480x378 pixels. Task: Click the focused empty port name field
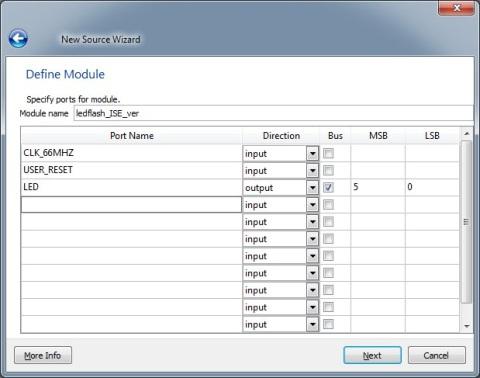click(x=131, y=205)
